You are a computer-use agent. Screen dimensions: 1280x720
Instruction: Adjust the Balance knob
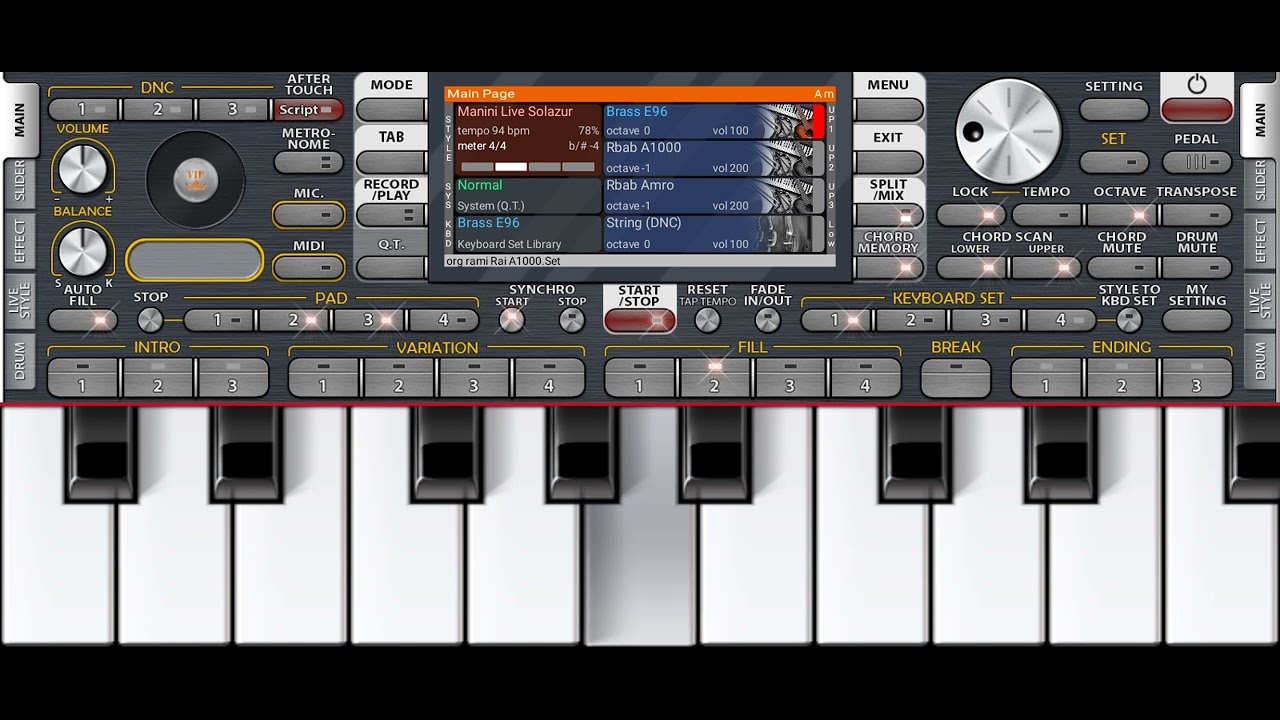coord(82,250)
